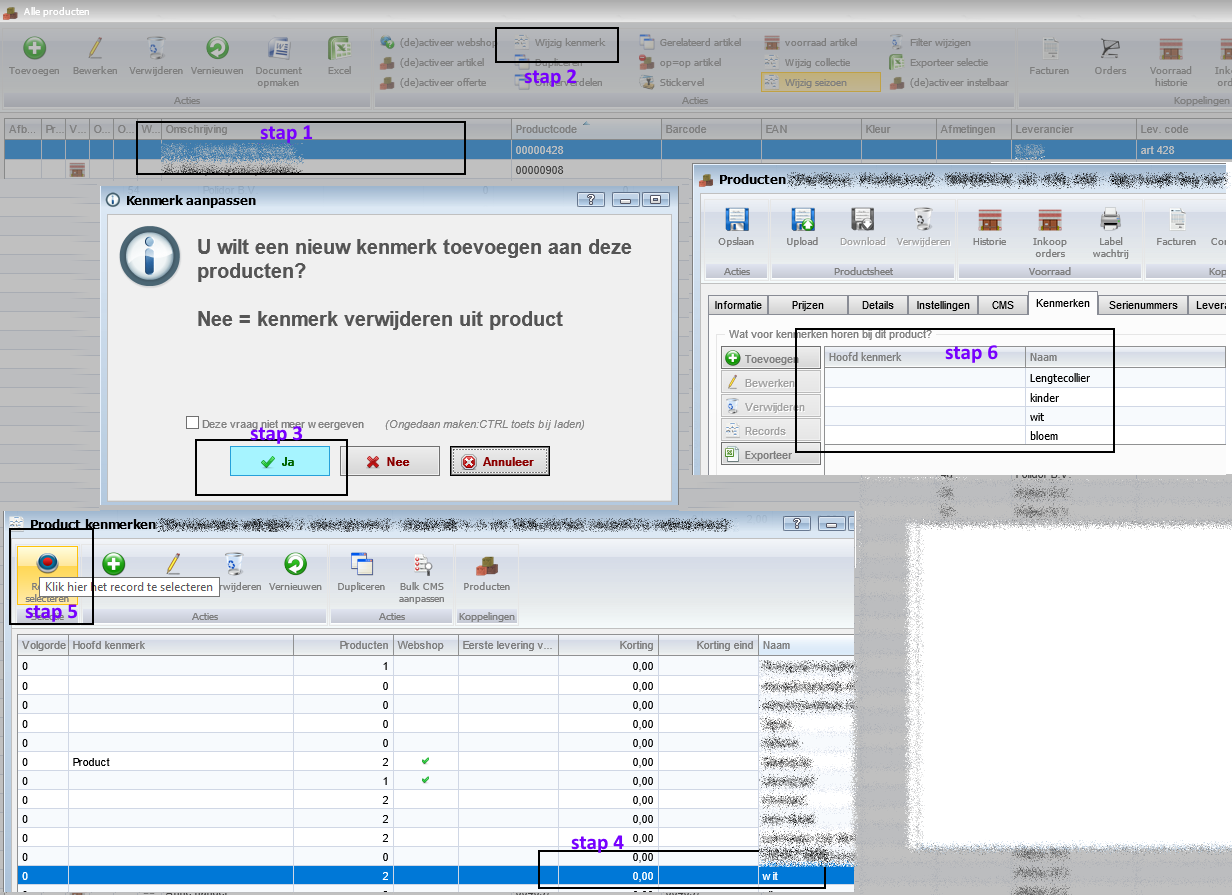
Task: Click the Historie icon in Producten window
Action: [989, 221]
